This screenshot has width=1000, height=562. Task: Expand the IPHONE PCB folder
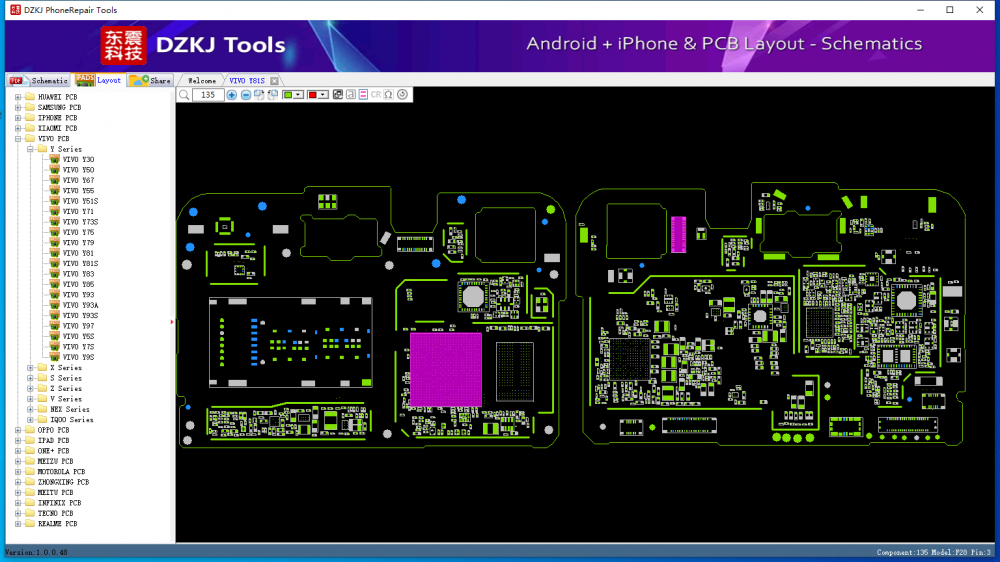click(x=18, y=118)
